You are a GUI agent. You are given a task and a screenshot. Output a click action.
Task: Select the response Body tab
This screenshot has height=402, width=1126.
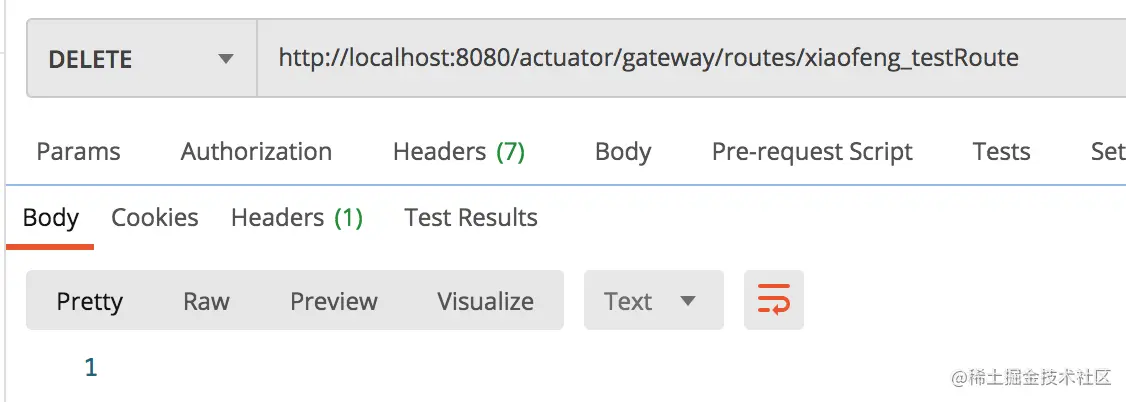click(x=50, y=218)
